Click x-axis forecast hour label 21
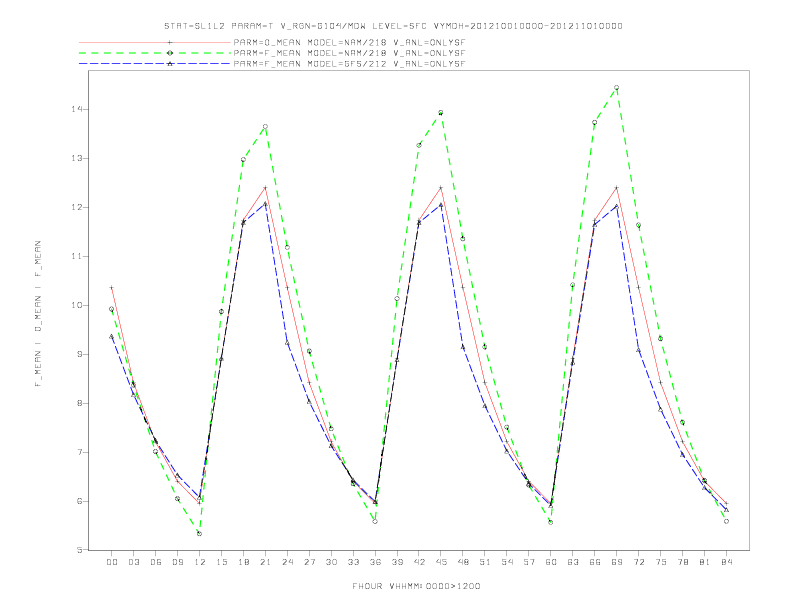The width and height of the screenshot is (792, 612). pos(265,562)
